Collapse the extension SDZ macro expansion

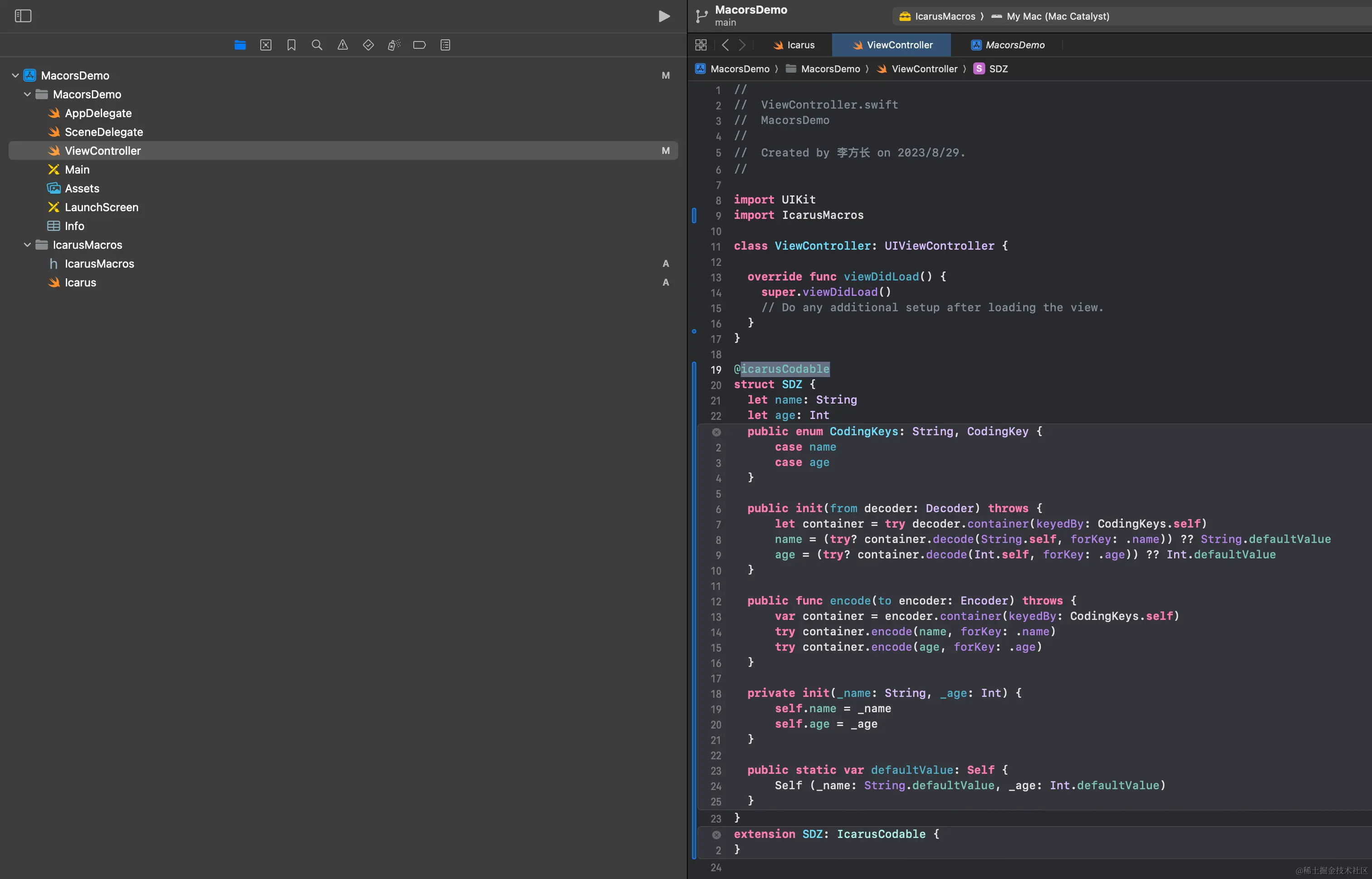[716, 835]
